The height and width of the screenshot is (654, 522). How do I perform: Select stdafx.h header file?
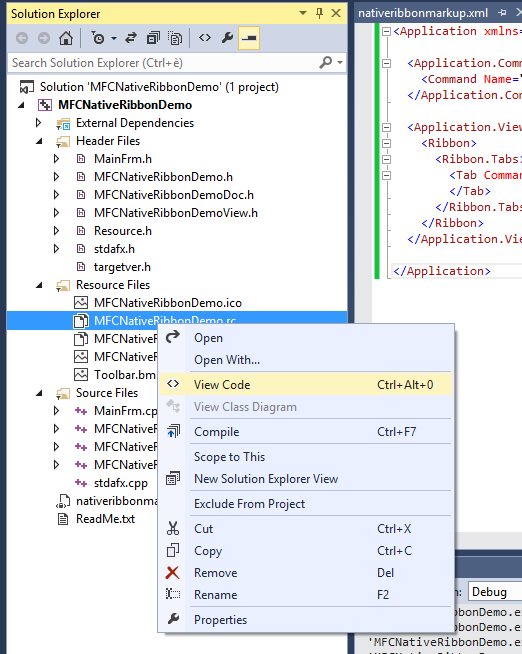[114, 249]
